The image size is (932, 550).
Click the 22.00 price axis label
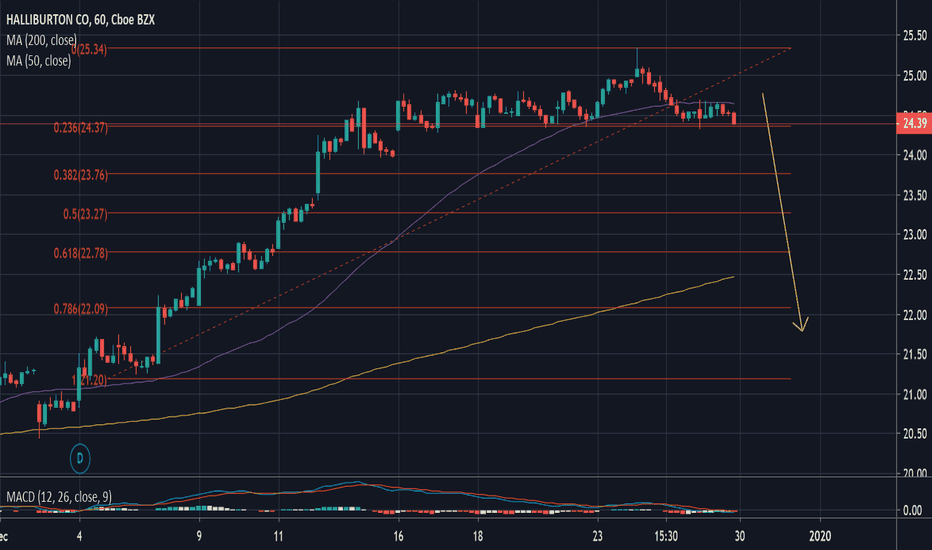point(915,315)
